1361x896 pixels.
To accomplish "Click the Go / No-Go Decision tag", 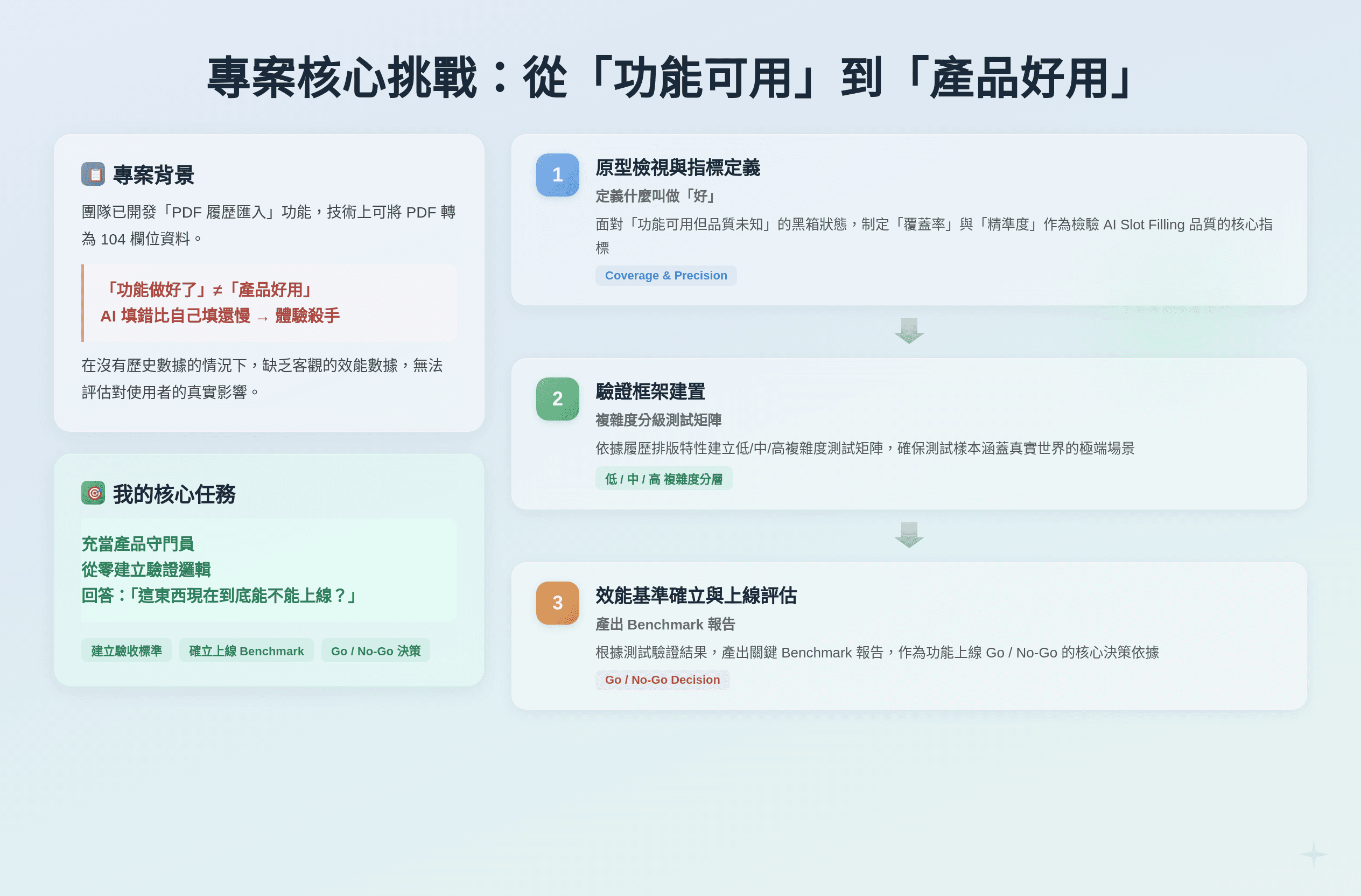I will [x=662, y=680].
